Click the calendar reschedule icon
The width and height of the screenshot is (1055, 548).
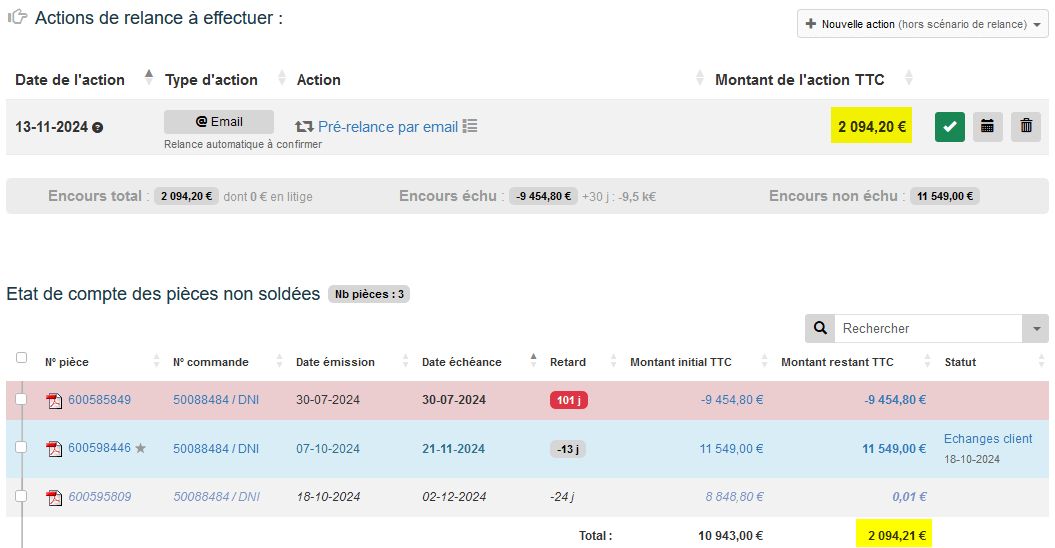987,127
